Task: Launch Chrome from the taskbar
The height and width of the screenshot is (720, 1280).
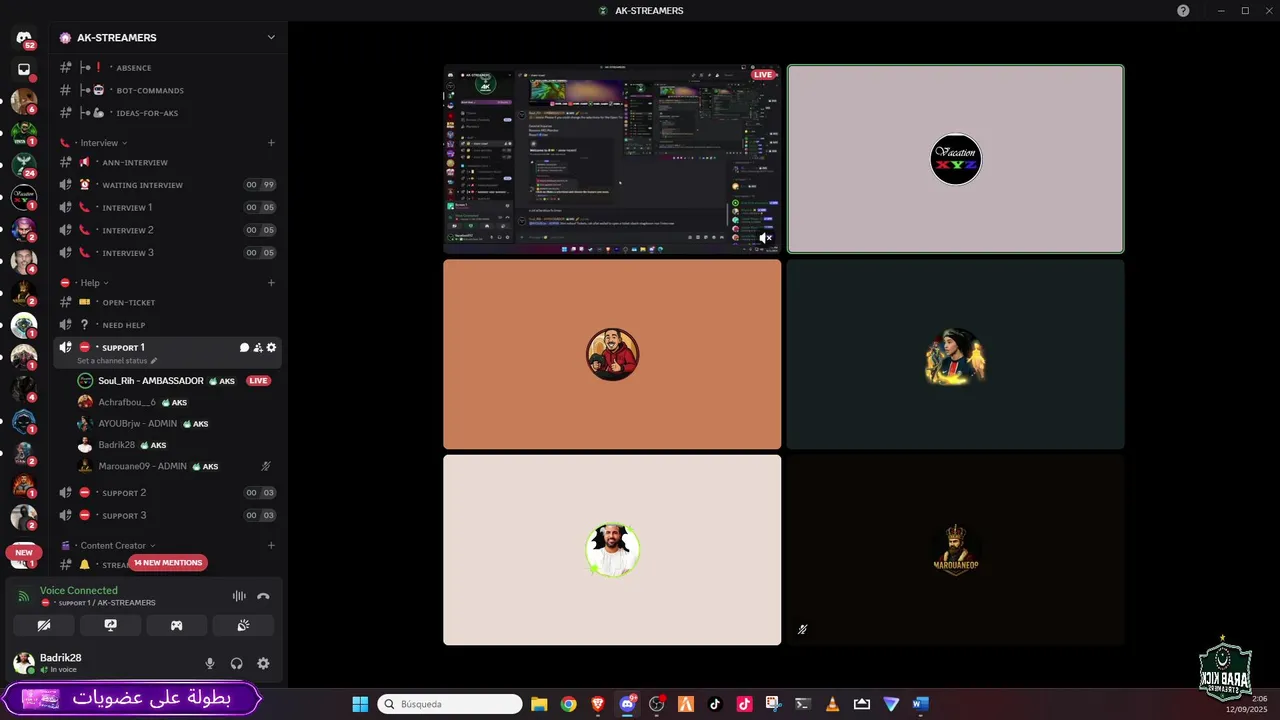Action: (568, 704)
